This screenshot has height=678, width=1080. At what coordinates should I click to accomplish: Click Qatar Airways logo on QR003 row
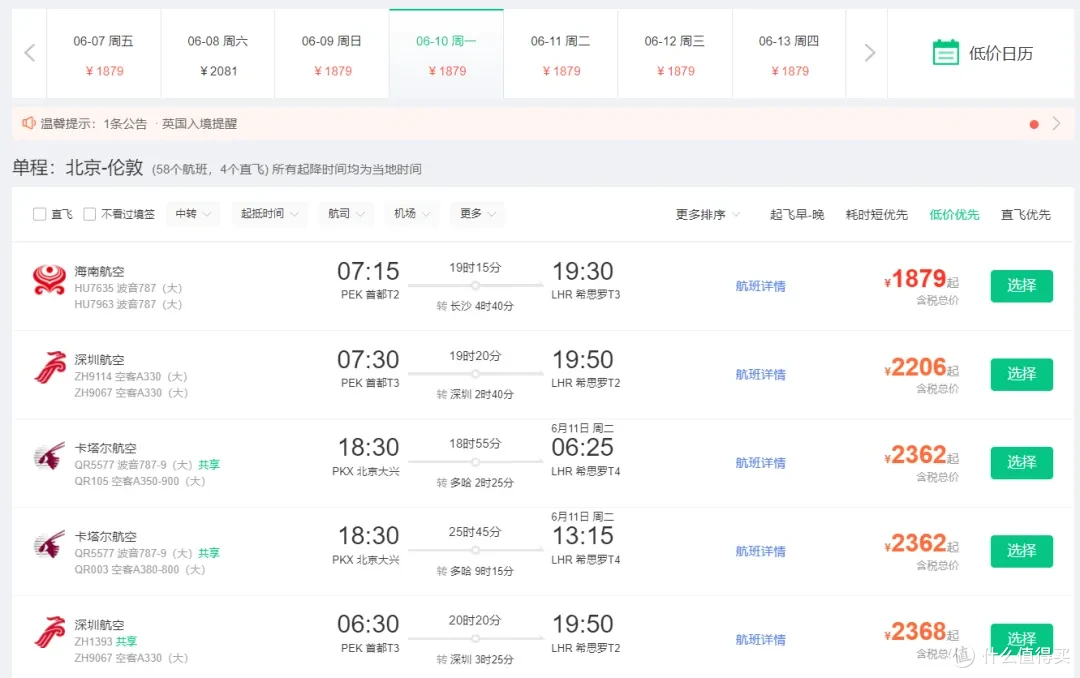tap(50, 544)
